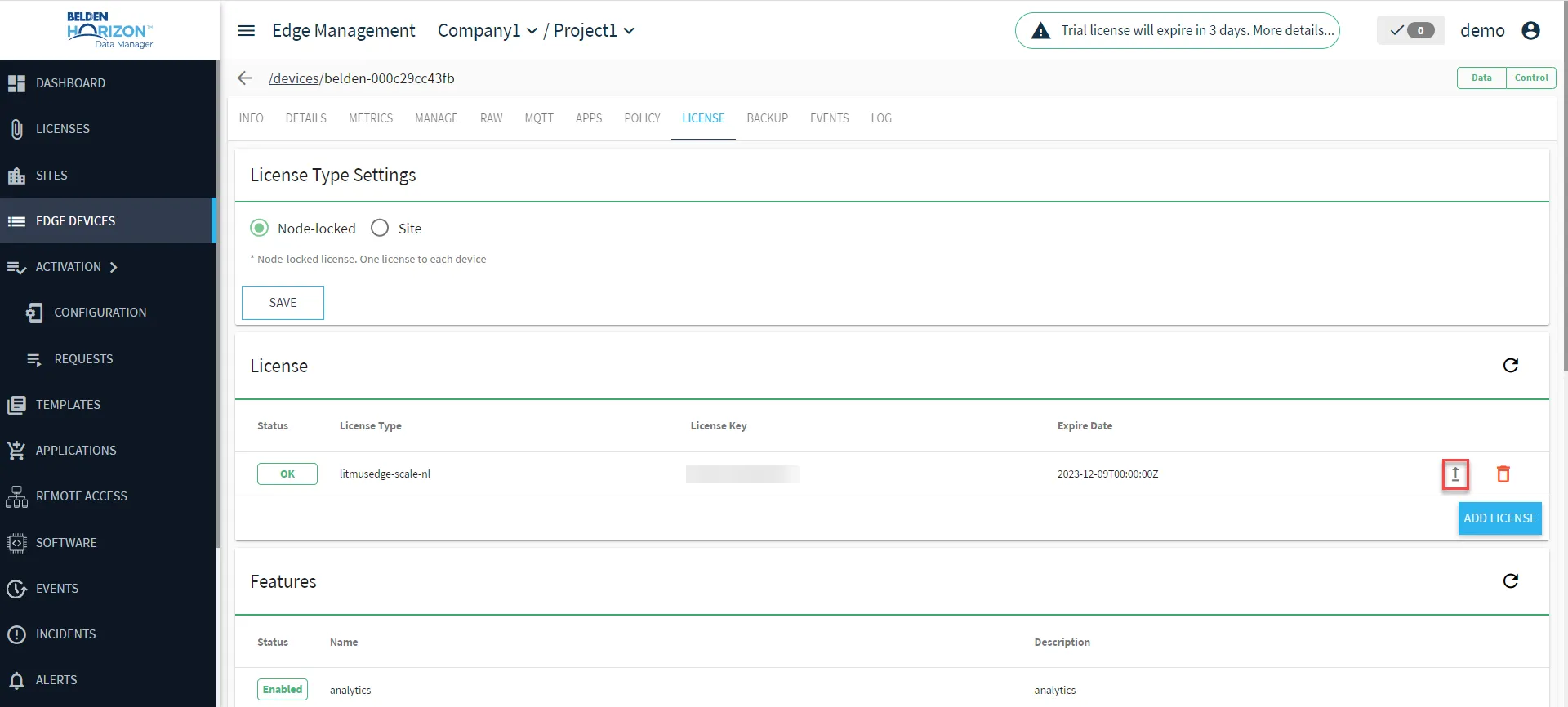Switch to Data mode
Screen dimensions: 1568x707
click(x=1481, y=78)
